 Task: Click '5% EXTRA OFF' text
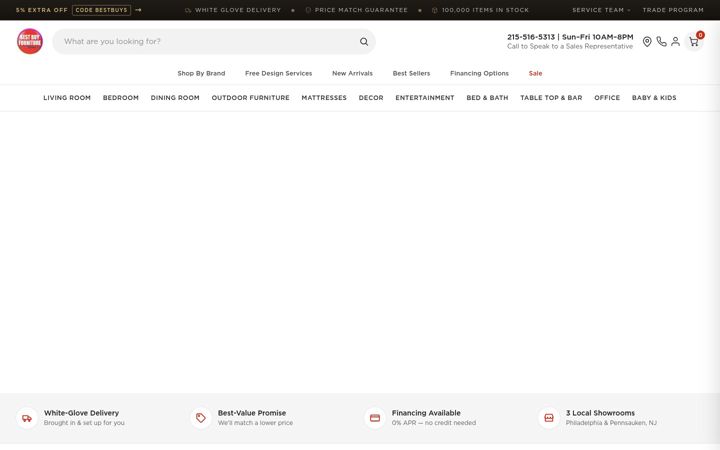click(42, 10)
